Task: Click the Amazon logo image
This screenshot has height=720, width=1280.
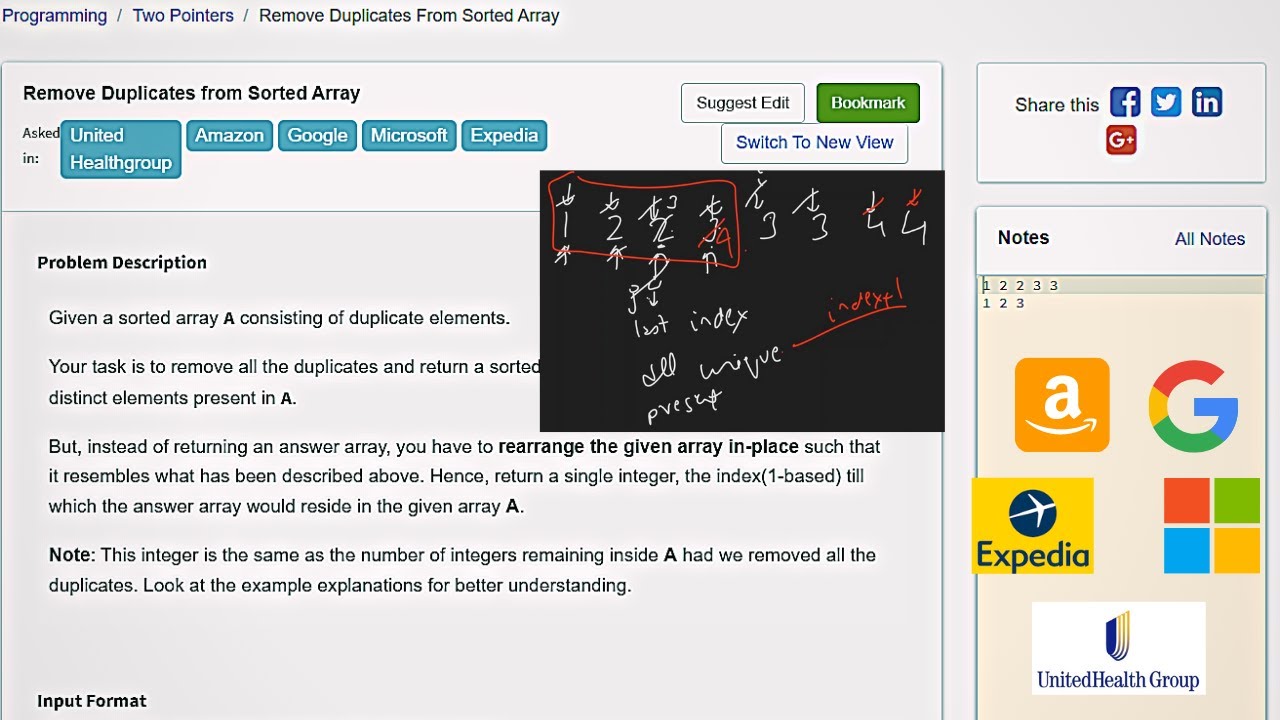Action: click(1062, 405)
